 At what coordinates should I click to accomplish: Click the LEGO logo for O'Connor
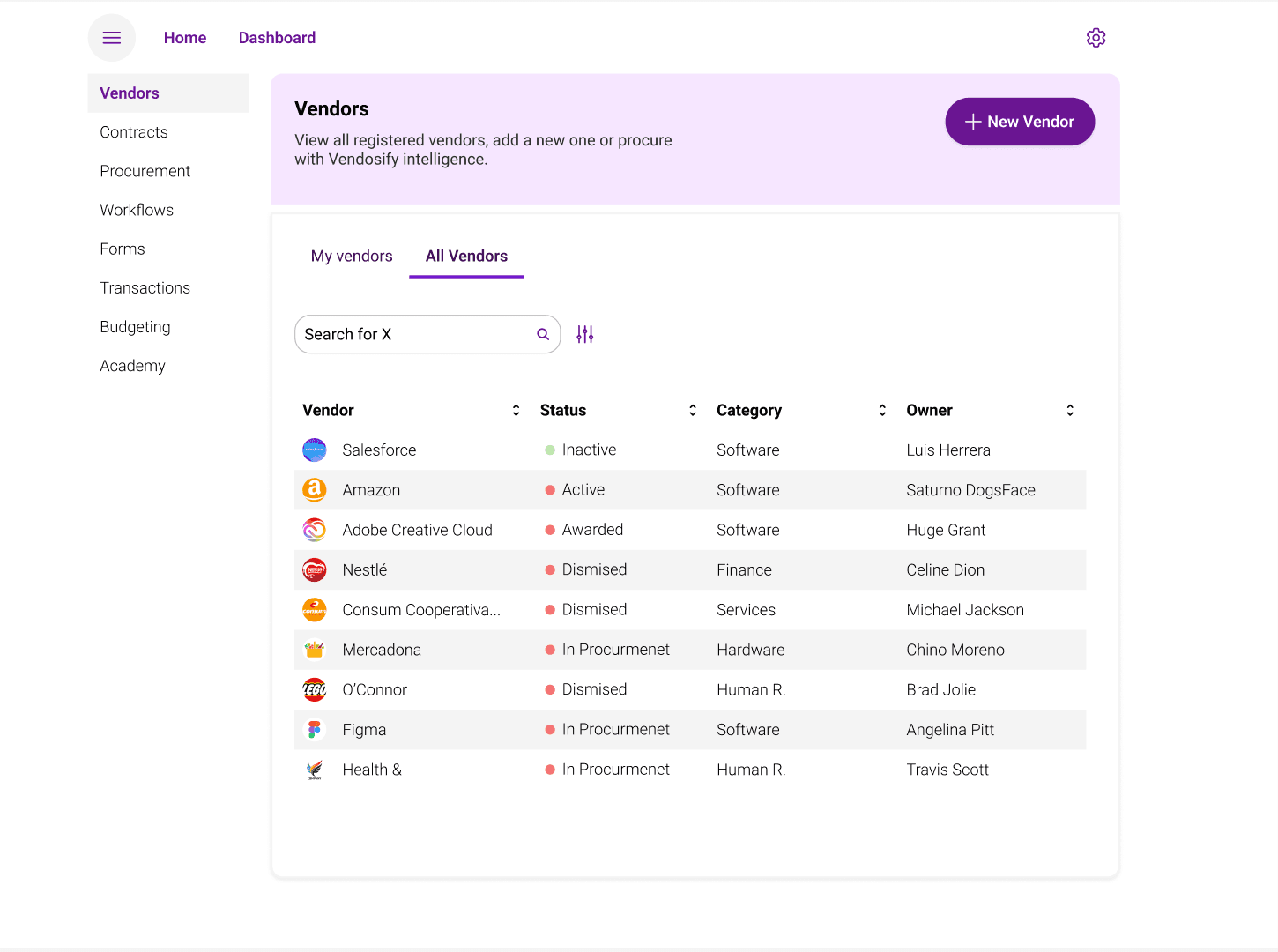(315, 690)
